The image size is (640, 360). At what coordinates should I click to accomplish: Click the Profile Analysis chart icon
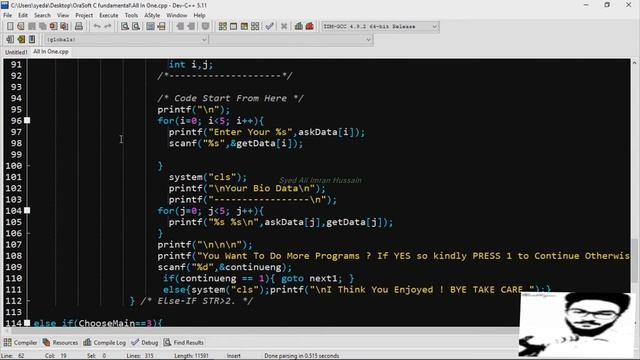299,27
